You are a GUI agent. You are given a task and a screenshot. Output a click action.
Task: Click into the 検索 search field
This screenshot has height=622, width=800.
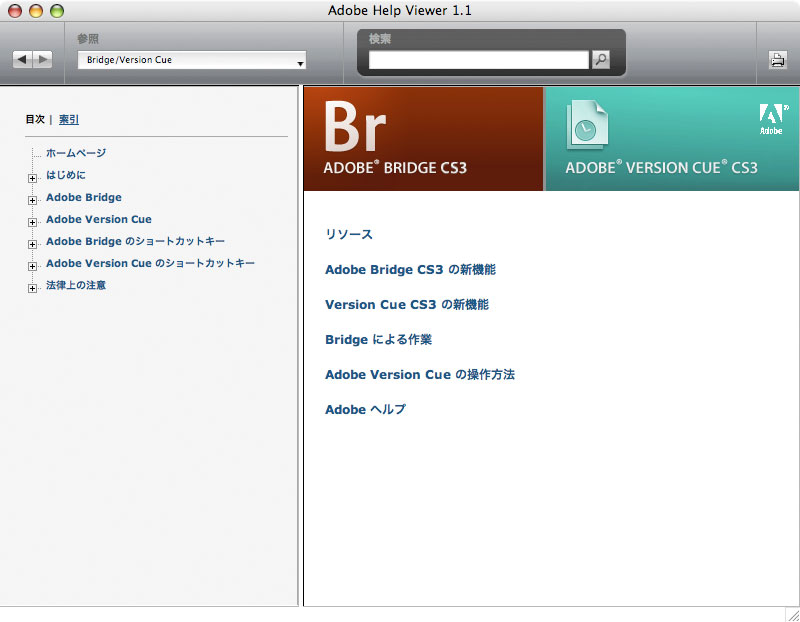(479, 60)
